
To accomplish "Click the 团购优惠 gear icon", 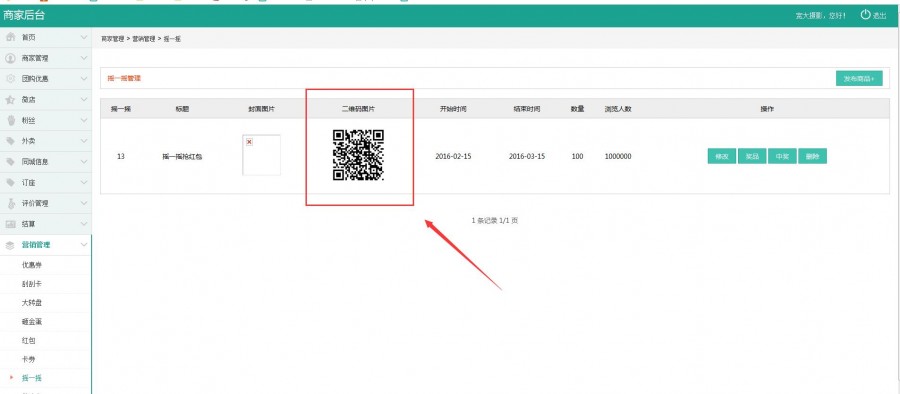I will pos(10,79).
